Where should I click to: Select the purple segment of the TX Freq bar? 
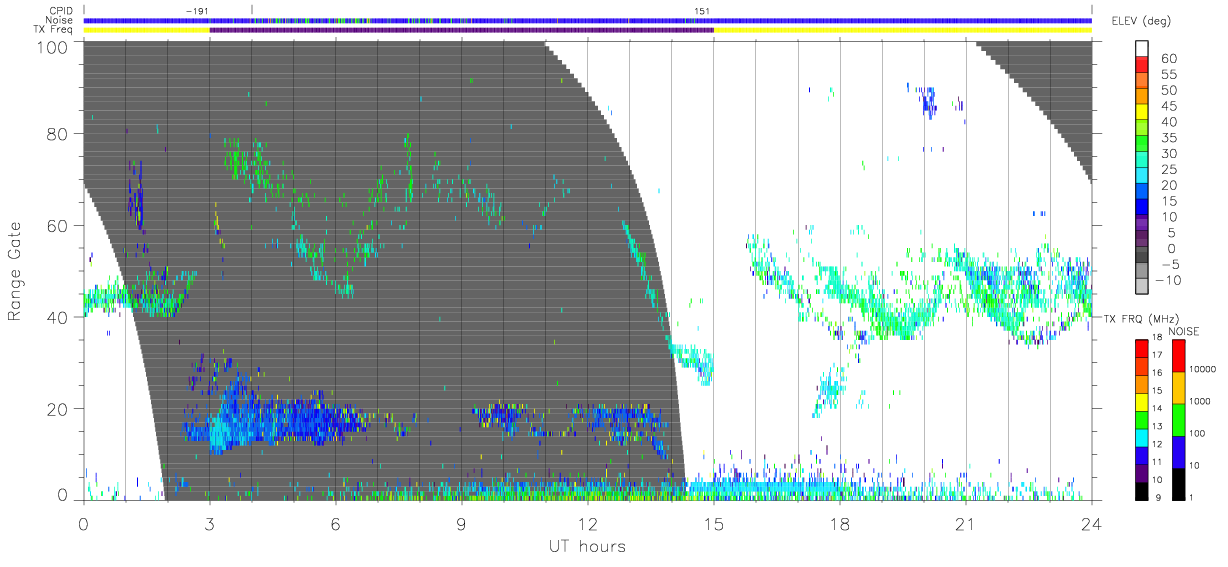point(461,30)
